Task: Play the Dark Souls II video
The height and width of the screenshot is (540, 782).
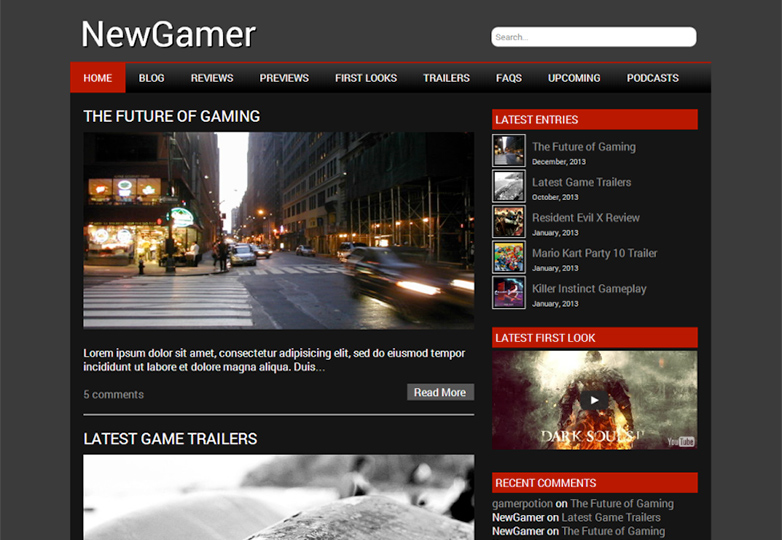Action: (x=594, y=400)
